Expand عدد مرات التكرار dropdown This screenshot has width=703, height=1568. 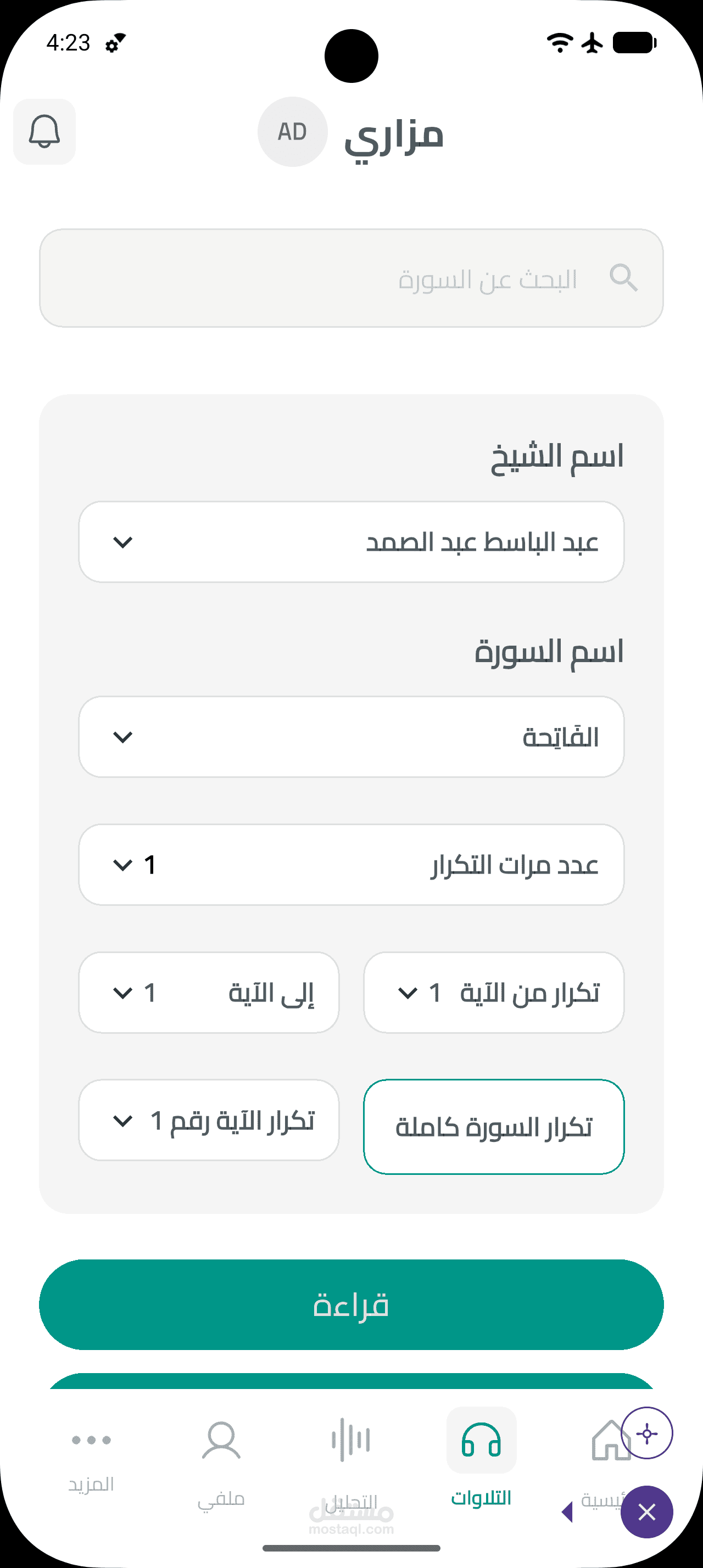coord(351,864)
